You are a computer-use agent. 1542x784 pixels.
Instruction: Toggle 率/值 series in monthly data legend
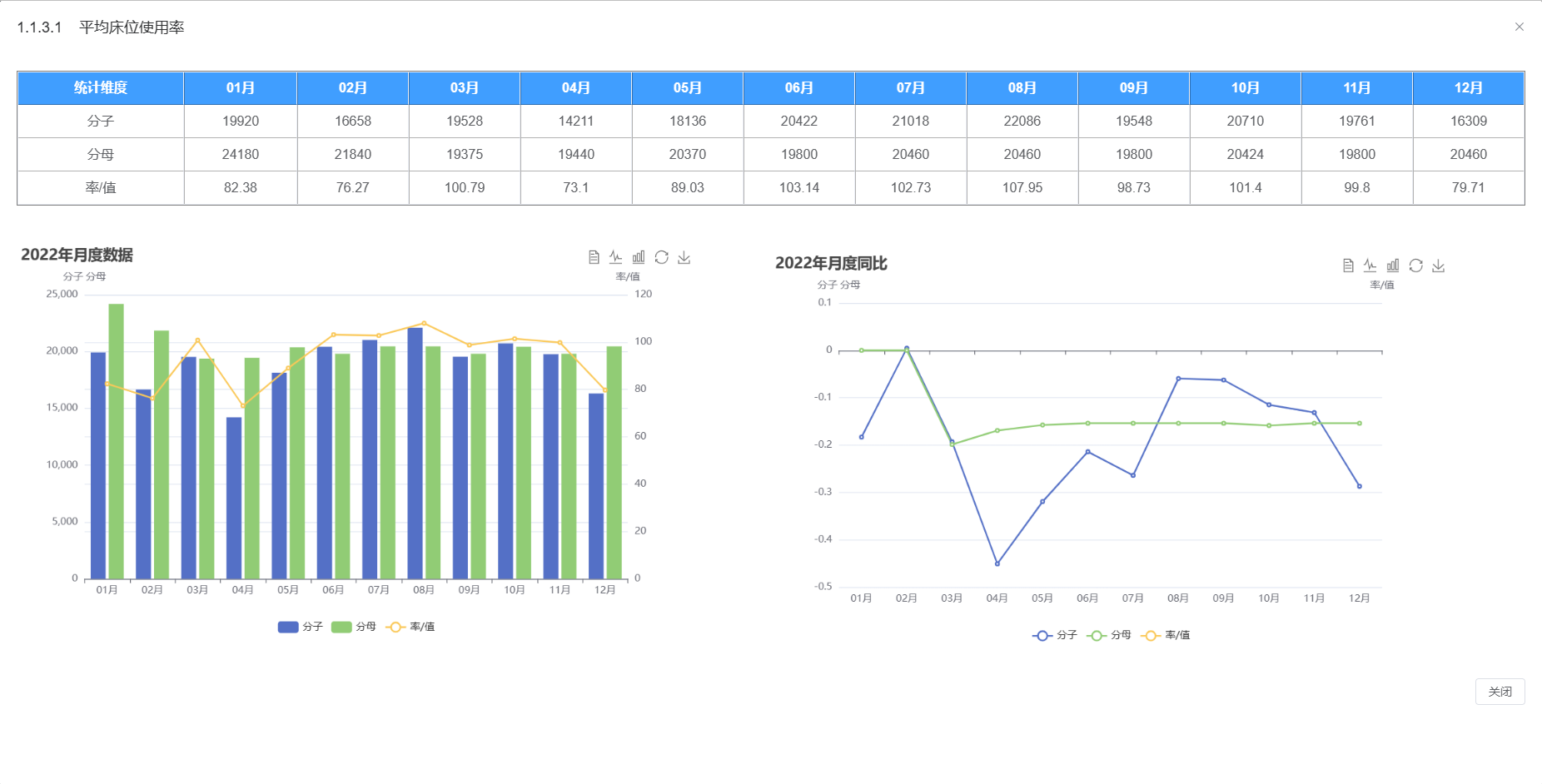410,627
